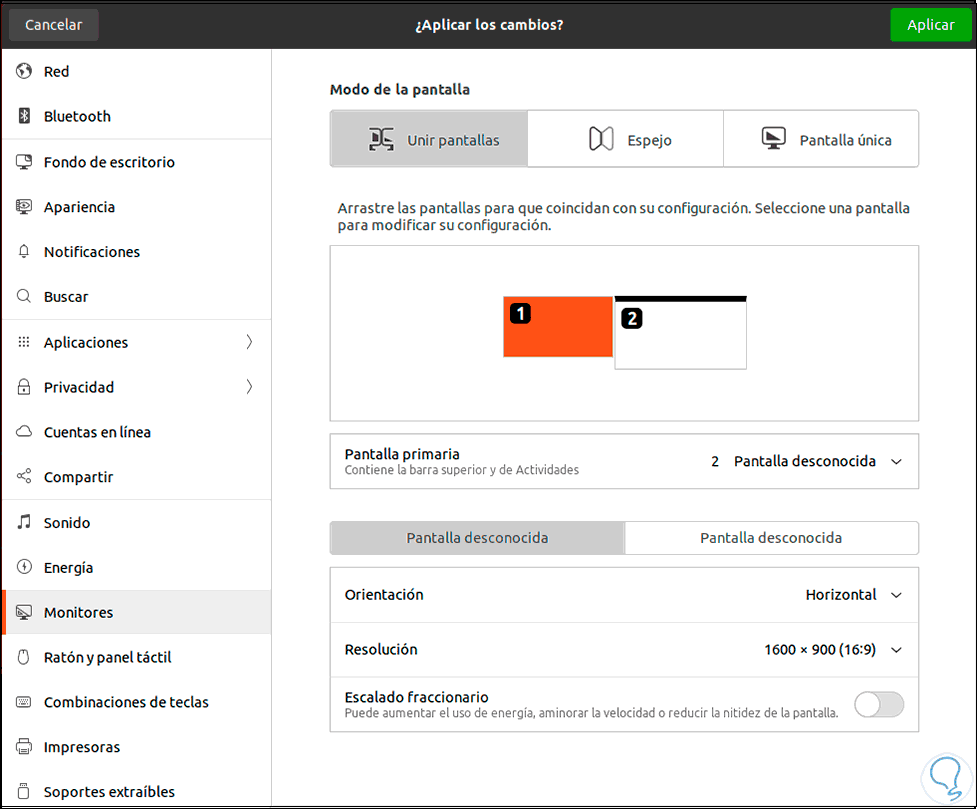Click the Impresoras printer icon

(24, 747)
